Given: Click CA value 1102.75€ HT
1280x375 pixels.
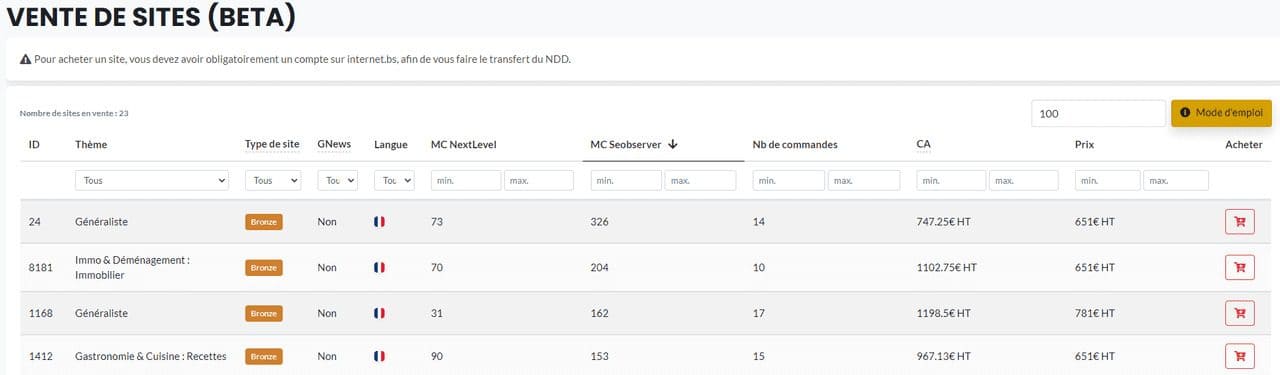Looking at the screenshot, I should pos(946,268).
